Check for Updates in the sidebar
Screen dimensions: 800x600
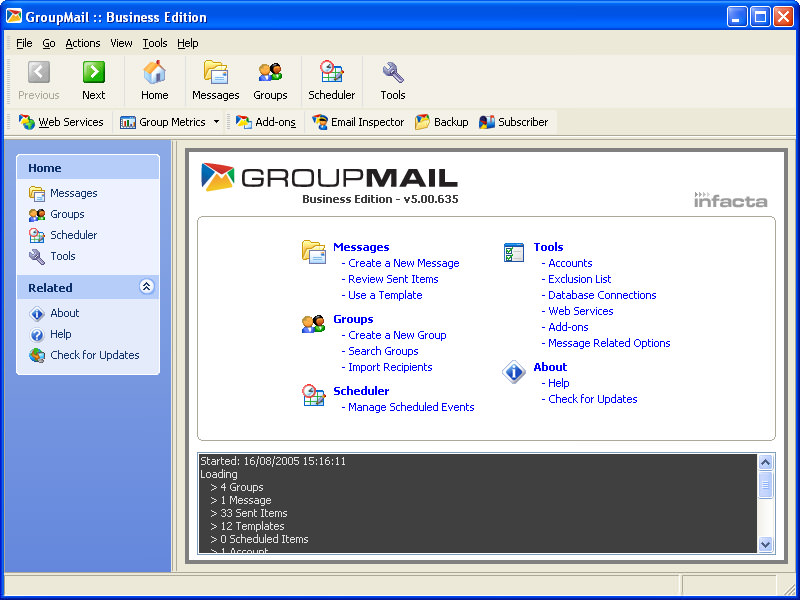(x=84, y=355)
